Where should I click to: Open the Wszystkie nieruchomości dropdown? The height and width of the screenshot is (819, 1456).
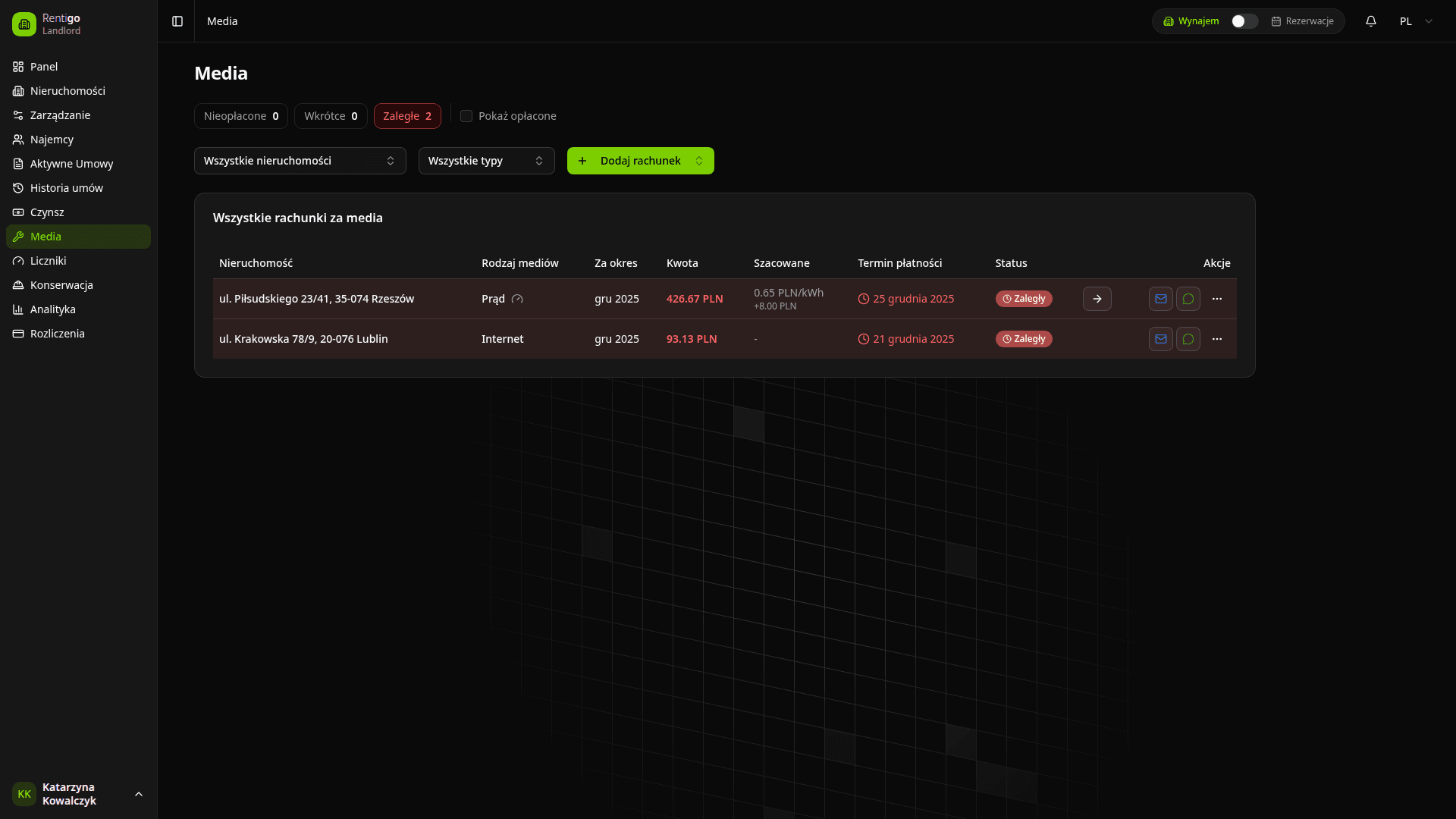(300, 161)
